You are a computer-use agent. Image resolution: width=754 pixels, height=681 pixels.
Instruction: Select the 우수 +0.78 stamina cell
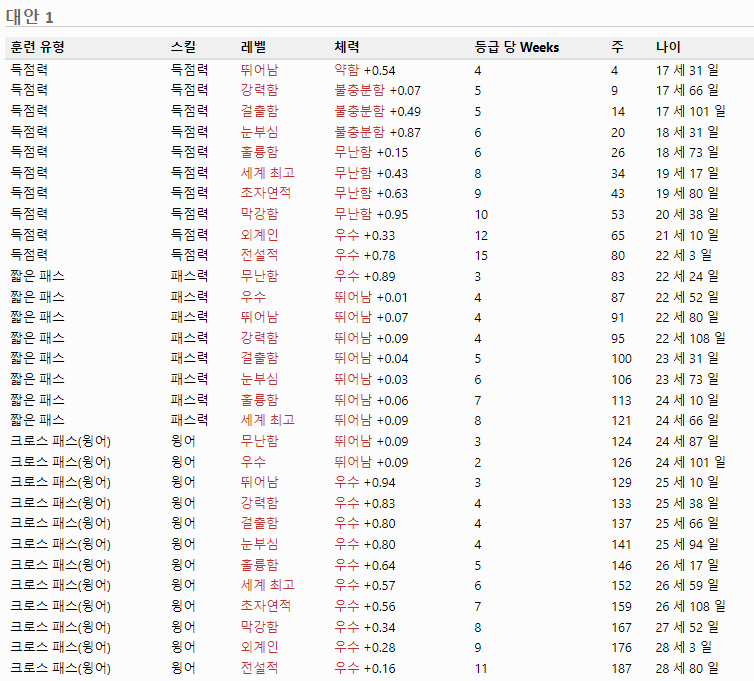365,255
